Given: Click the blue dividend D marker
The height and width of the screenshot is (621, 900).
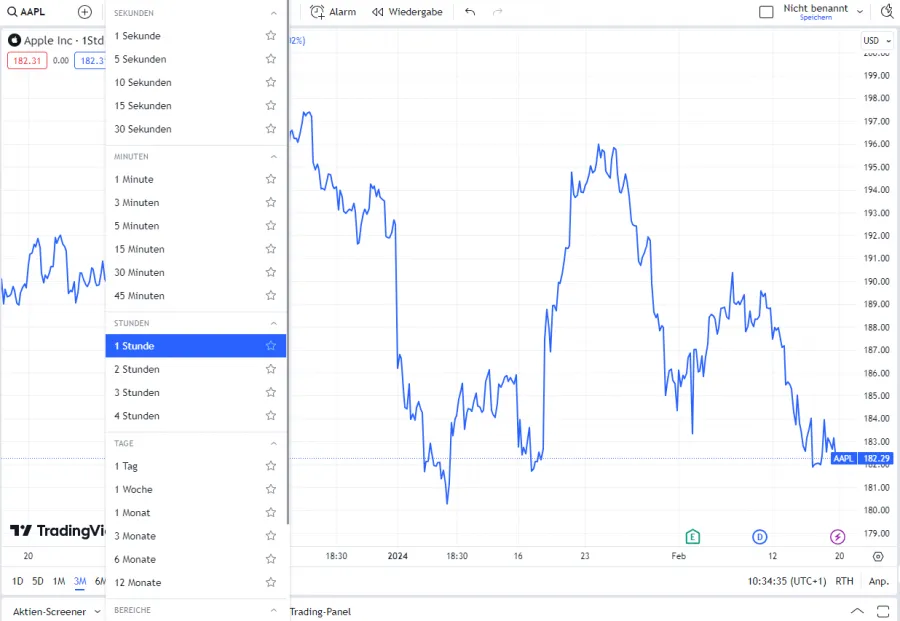Looking at the screenshot, I should [759, 537].
